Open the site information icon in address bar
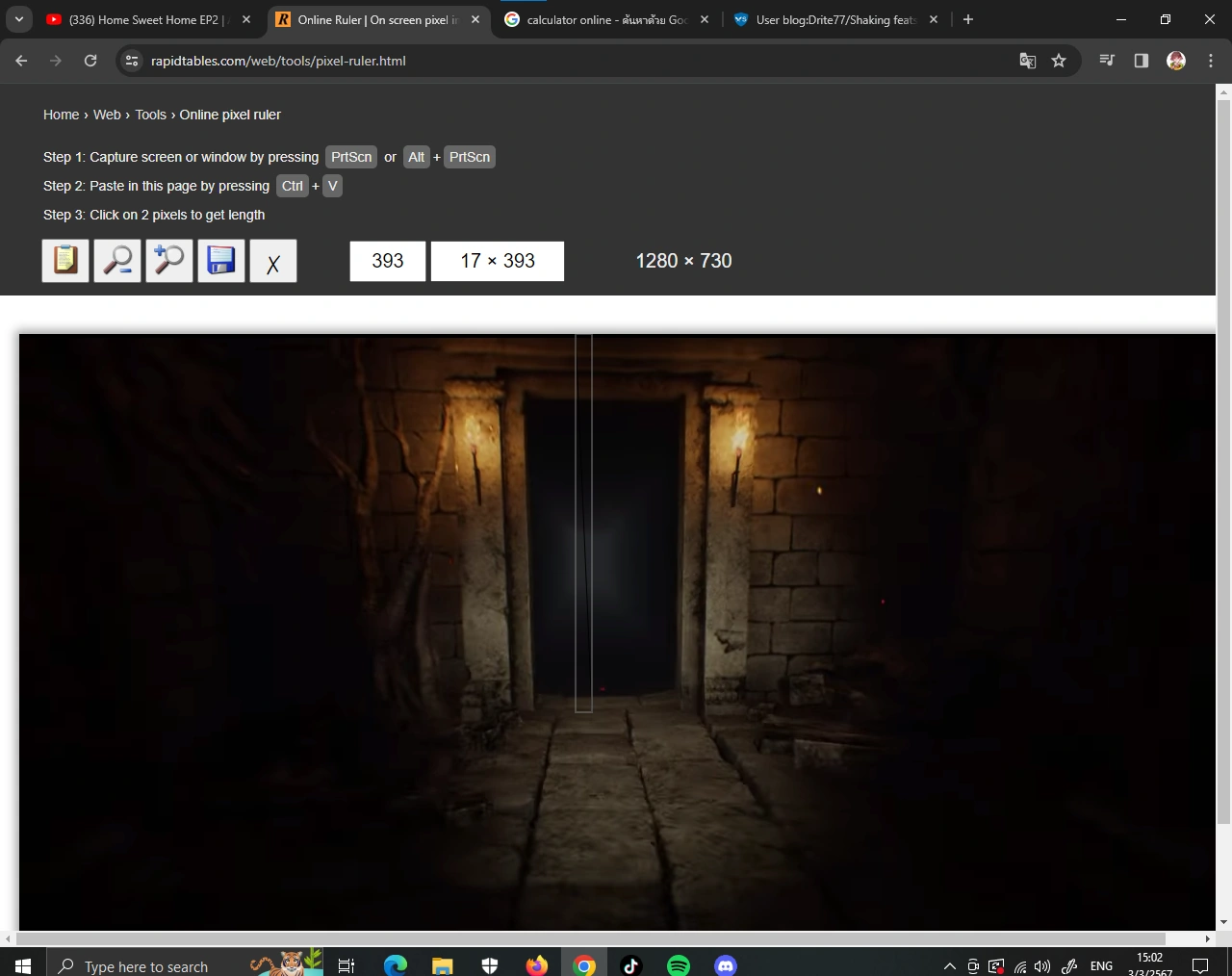 133,61
